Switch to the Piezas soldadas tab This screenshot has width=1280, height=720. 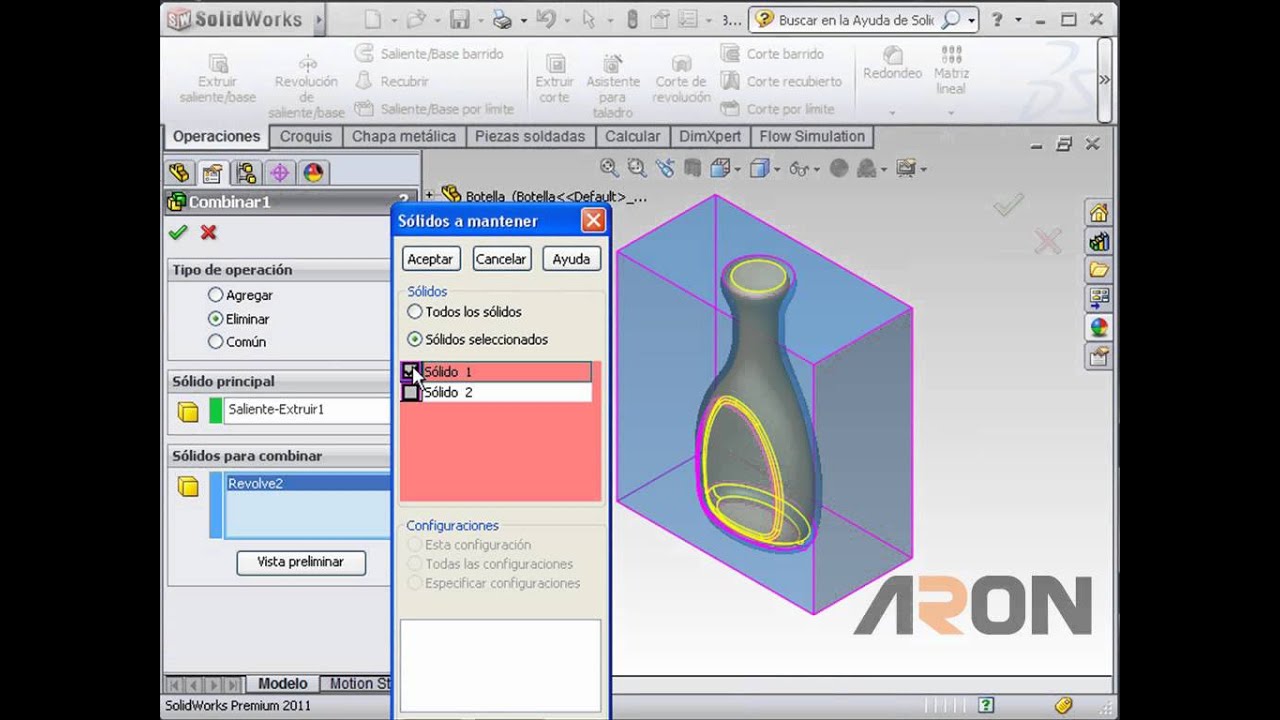point(530,136)
